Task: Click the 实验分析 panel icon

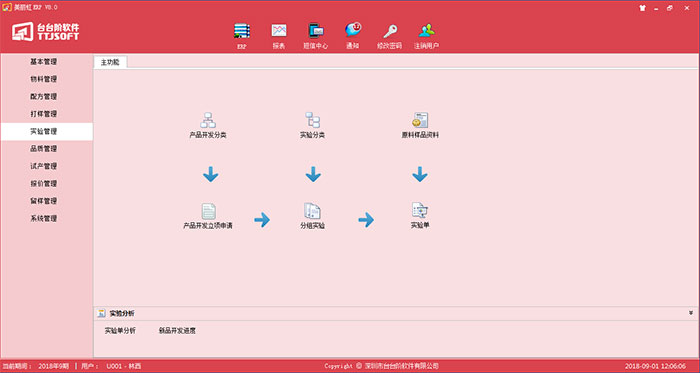Action: [101, 313]
